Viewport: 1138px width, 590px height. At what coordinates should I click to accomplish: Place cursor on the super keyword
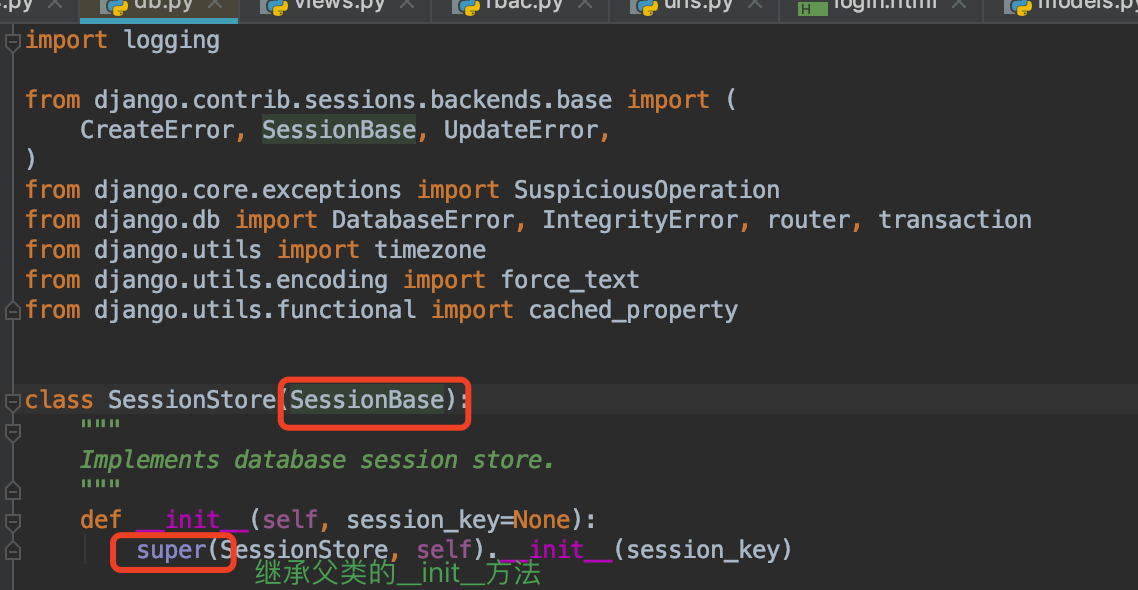pos(171,550)
